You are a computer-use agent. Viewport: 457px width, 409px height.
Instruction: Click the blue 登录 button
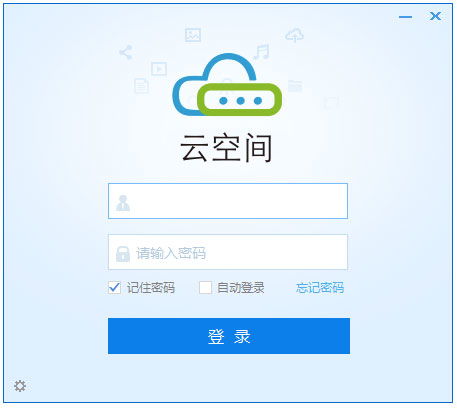coord(229,336)
